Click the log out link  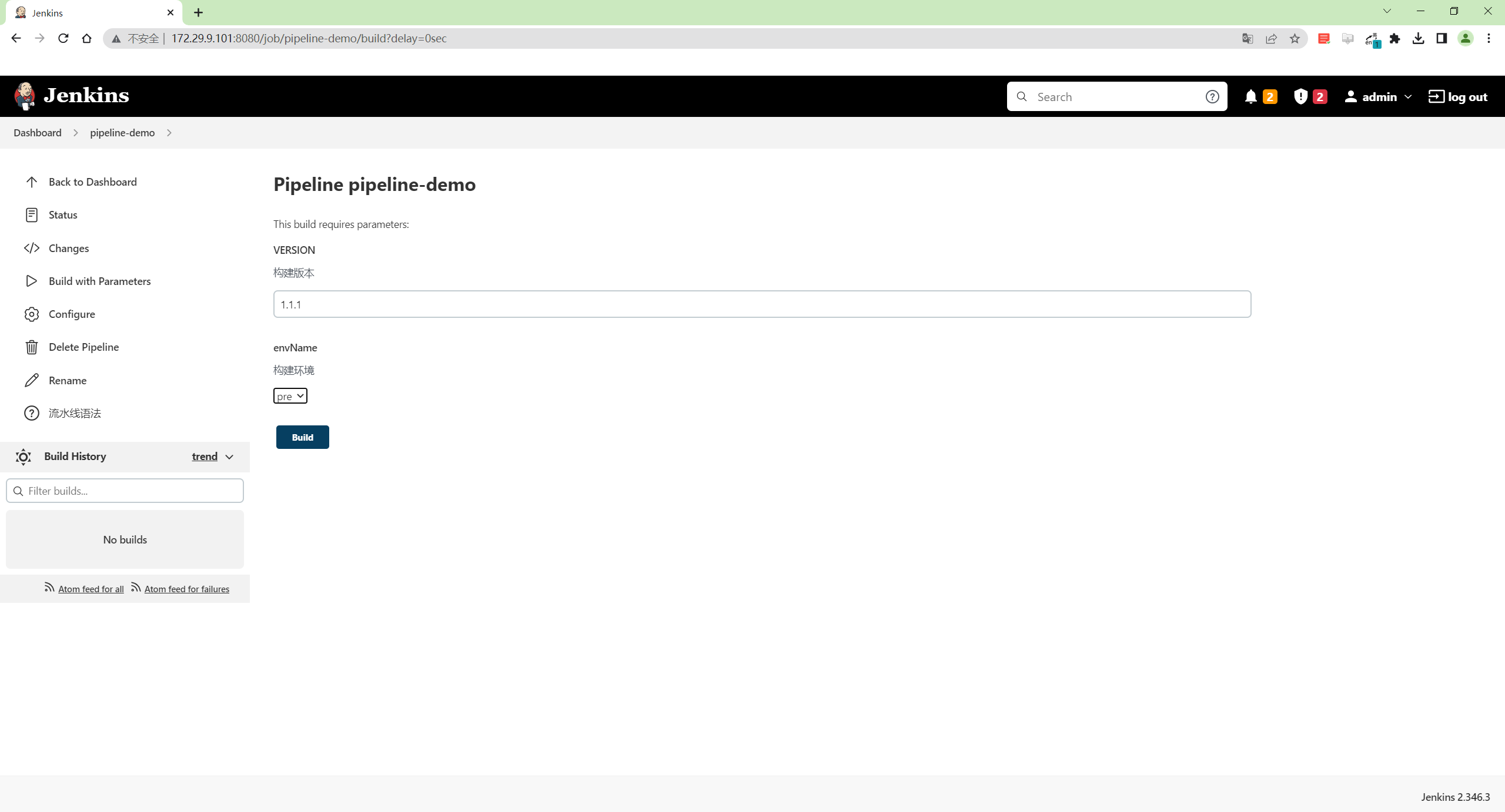1458,97
